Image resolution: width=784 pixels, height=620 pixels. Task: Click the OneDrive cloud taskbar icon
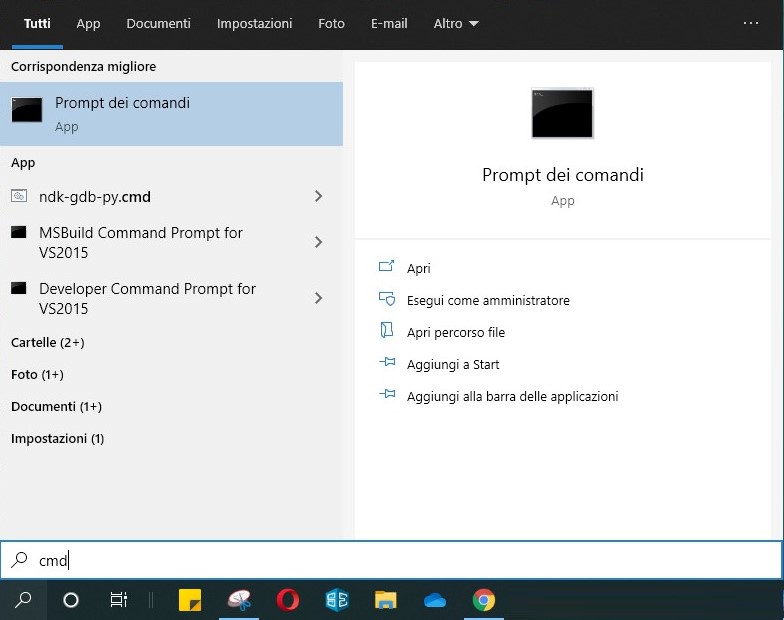pos(435,600)
